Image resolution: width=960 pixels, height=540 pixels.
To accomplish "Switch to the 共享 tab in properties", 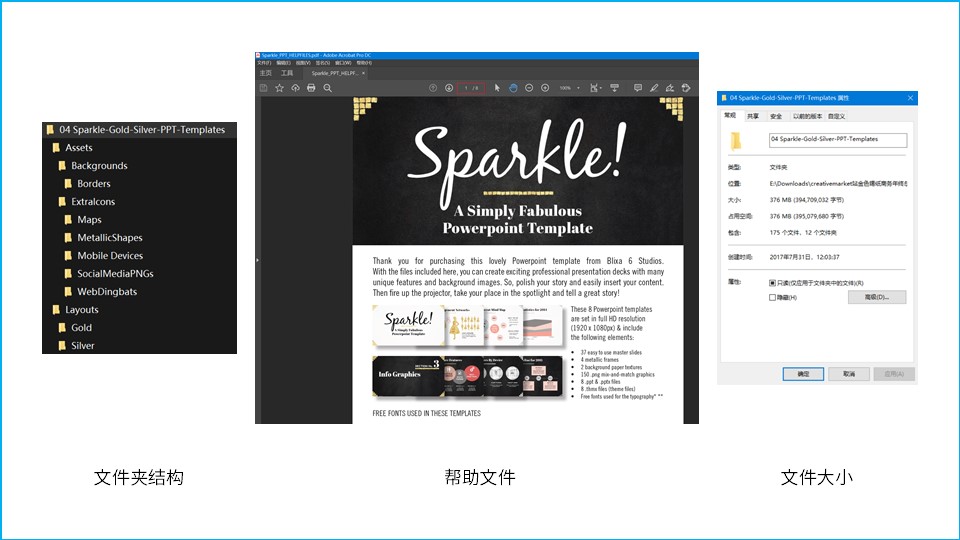I will [753, 116].
